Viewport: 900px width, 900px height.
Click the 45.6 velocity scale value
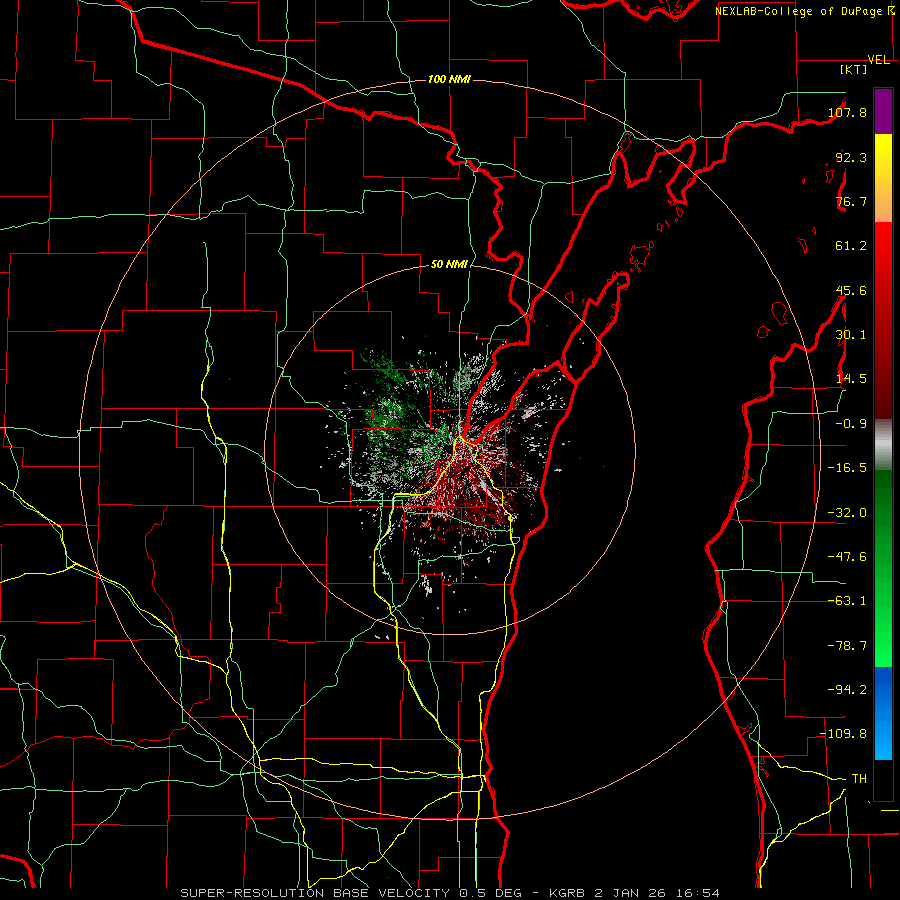(851, 290)
